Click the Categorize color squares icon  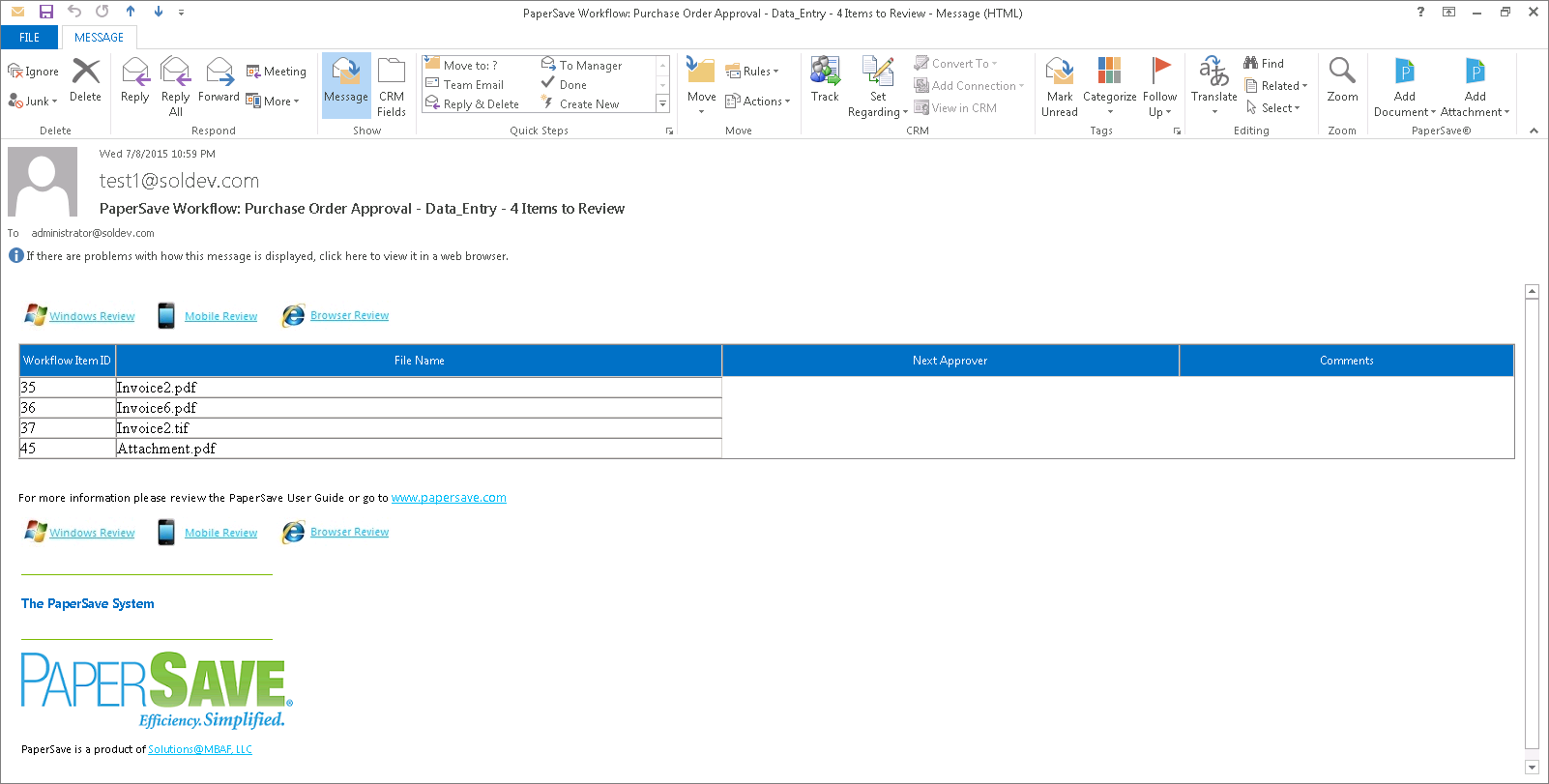[1110, 71]
